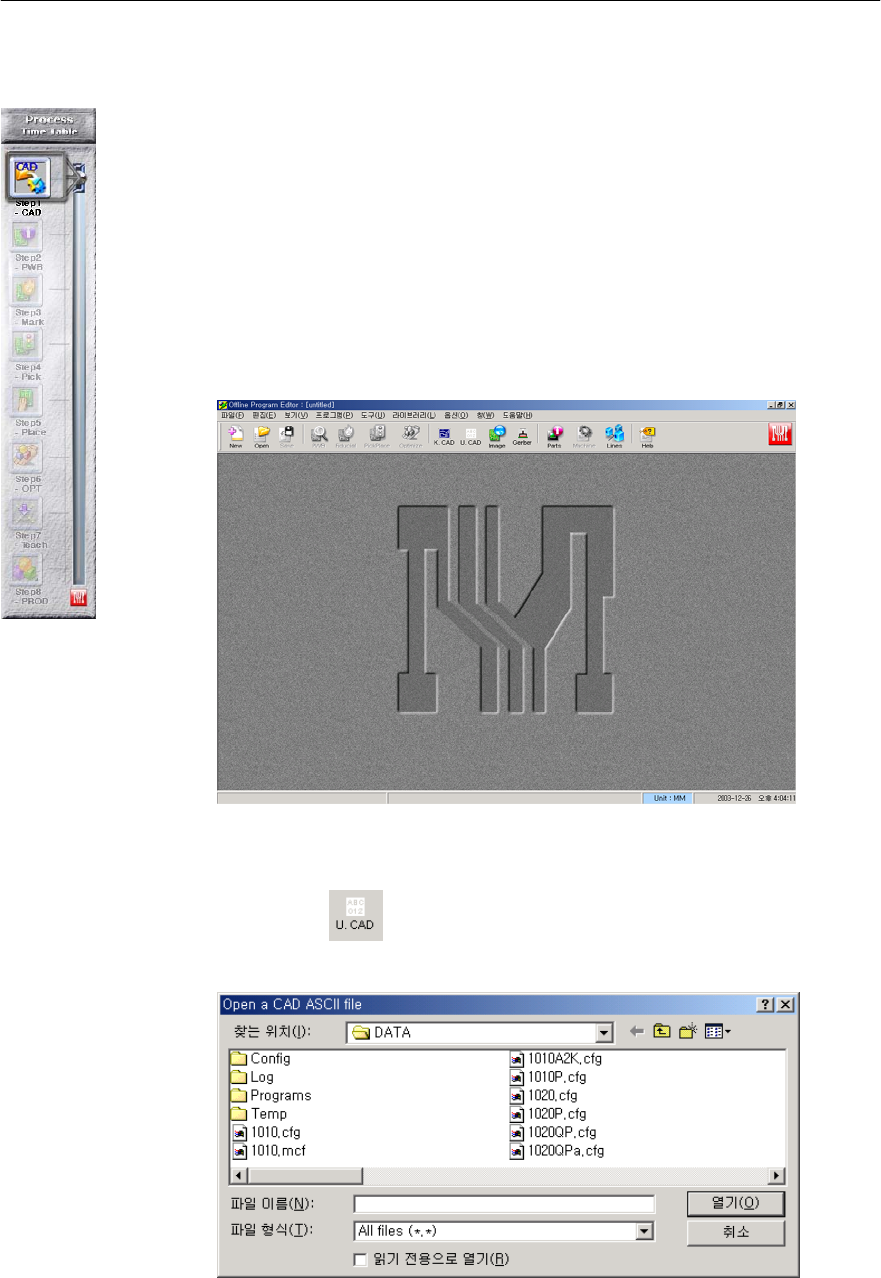Screen dimensions: 881x1278
Task: Click the 취소 cancel button
Action: click(x=736, y=1234)
